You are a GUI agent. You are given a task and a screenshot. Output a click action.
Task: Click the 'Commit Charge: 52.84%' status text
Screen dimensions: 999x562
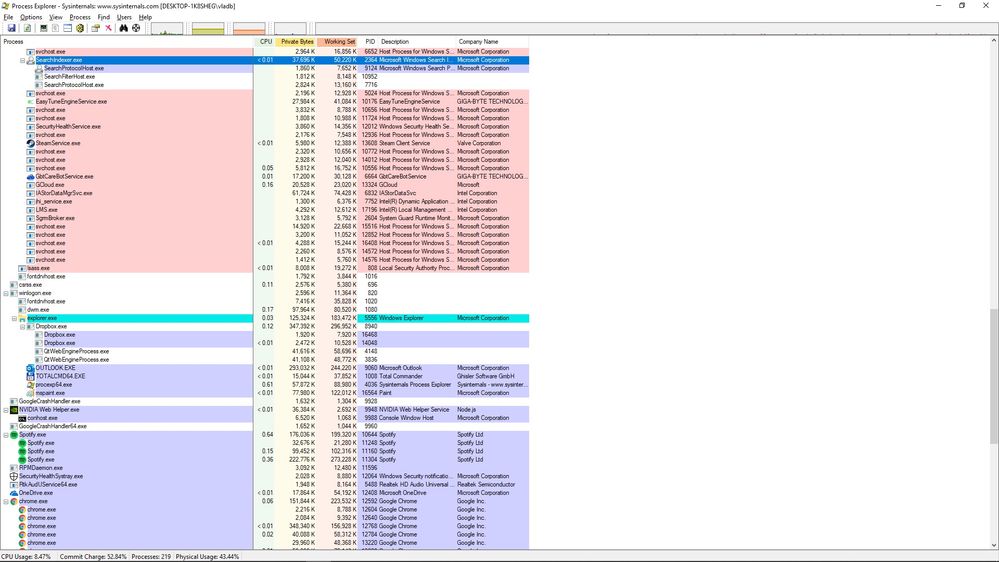point(93,557)
